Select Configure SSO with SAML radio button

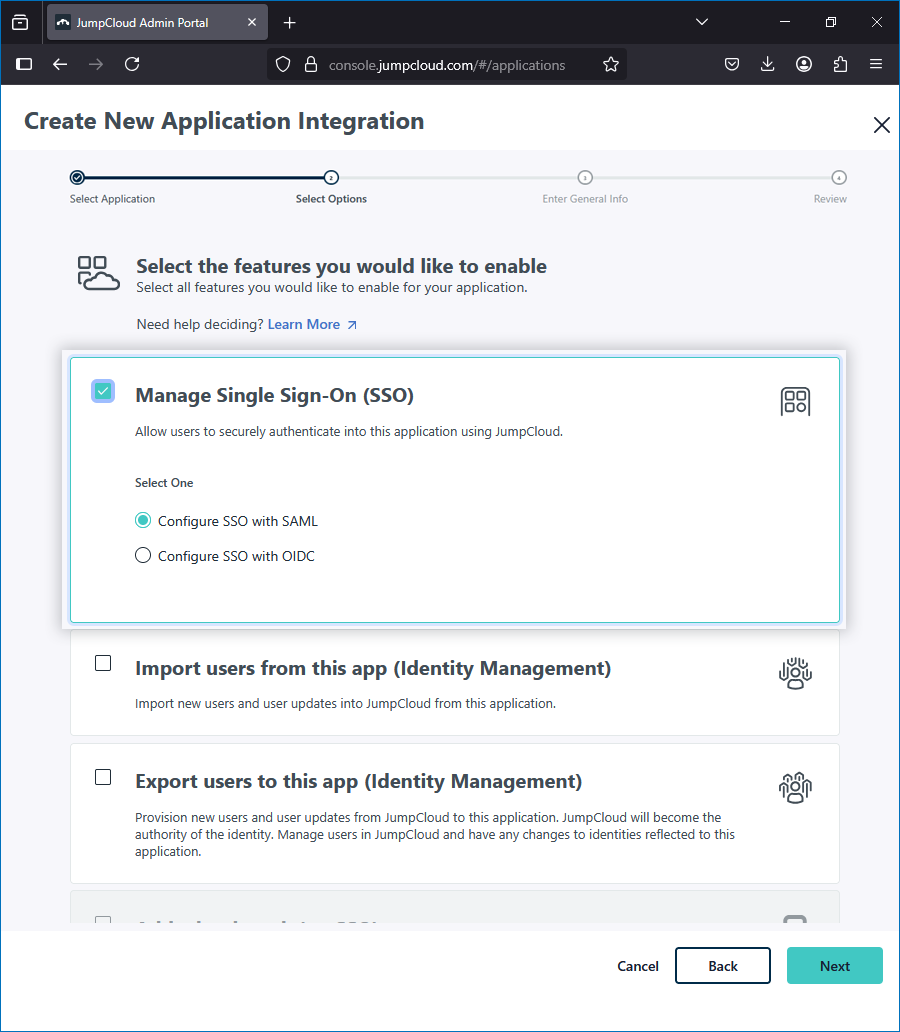143,521
